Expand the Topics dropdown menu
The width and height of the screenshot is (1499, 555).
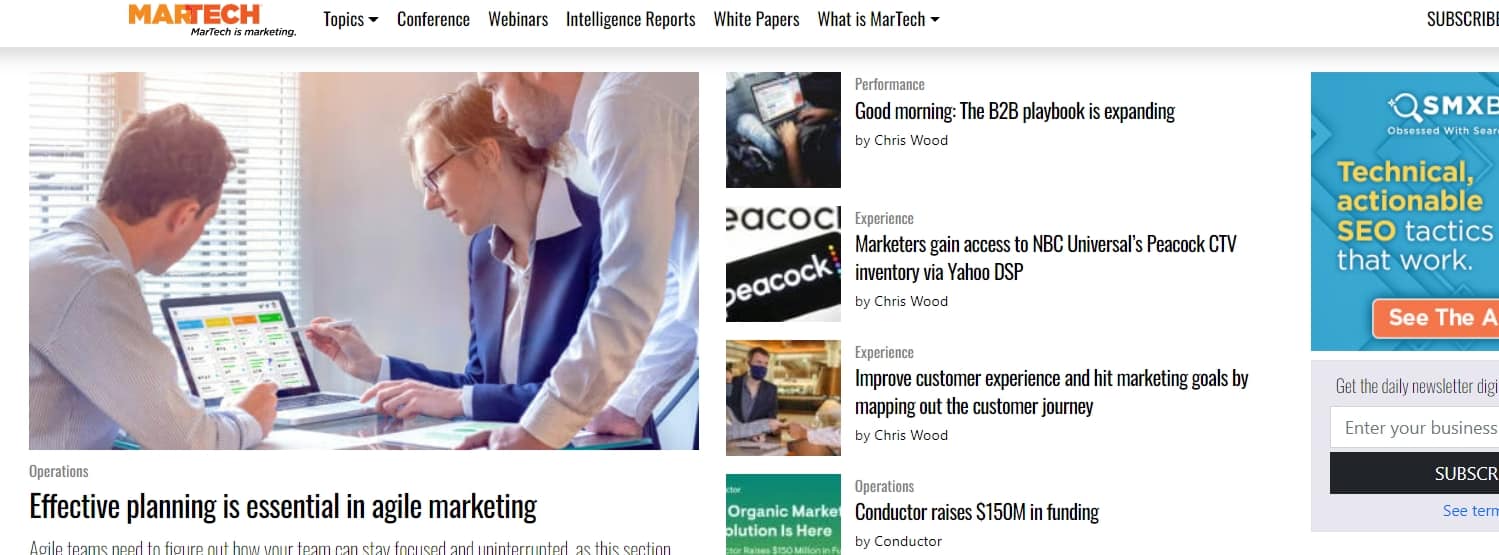tap(351, 19)
